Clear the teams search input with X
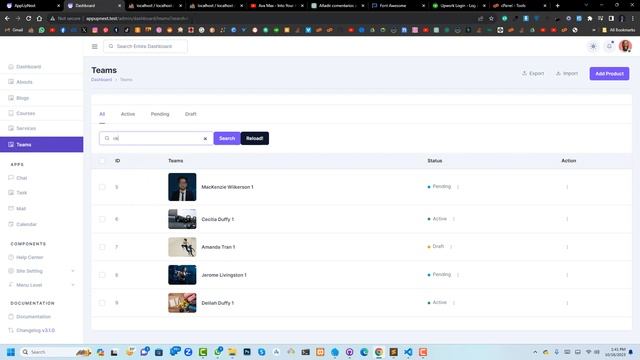 tap(205, 139)
